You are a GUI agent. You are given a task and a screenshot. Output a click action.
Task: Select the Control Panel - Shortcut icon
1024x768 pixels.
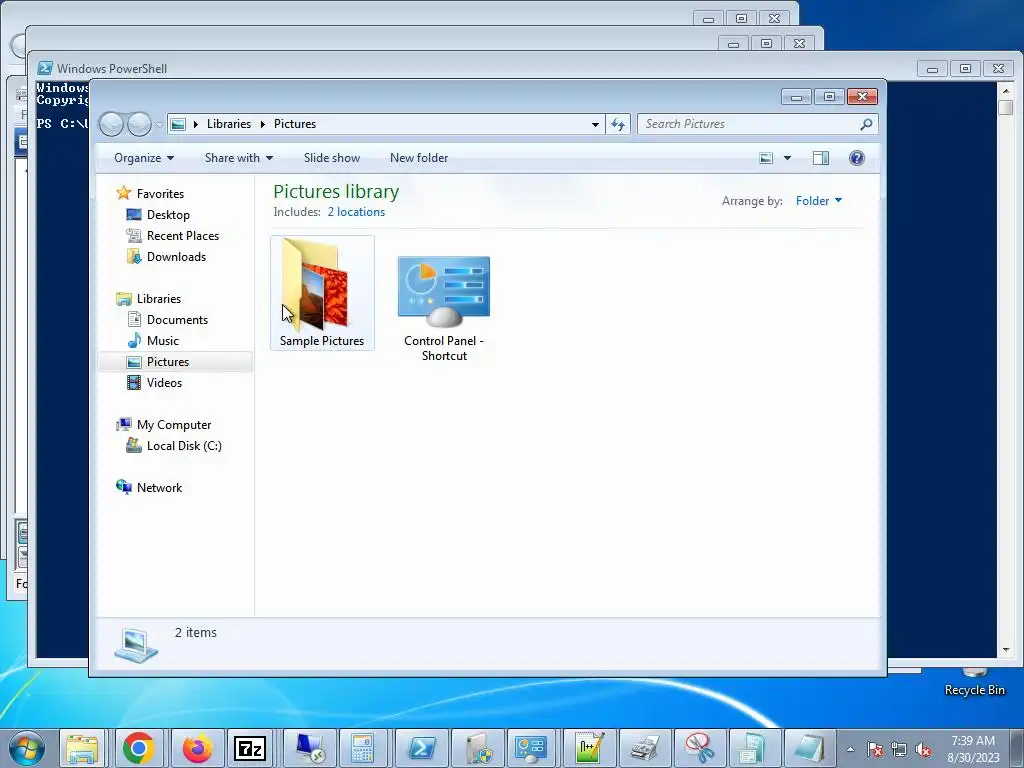pyautogui.click(x=444, y=307)
